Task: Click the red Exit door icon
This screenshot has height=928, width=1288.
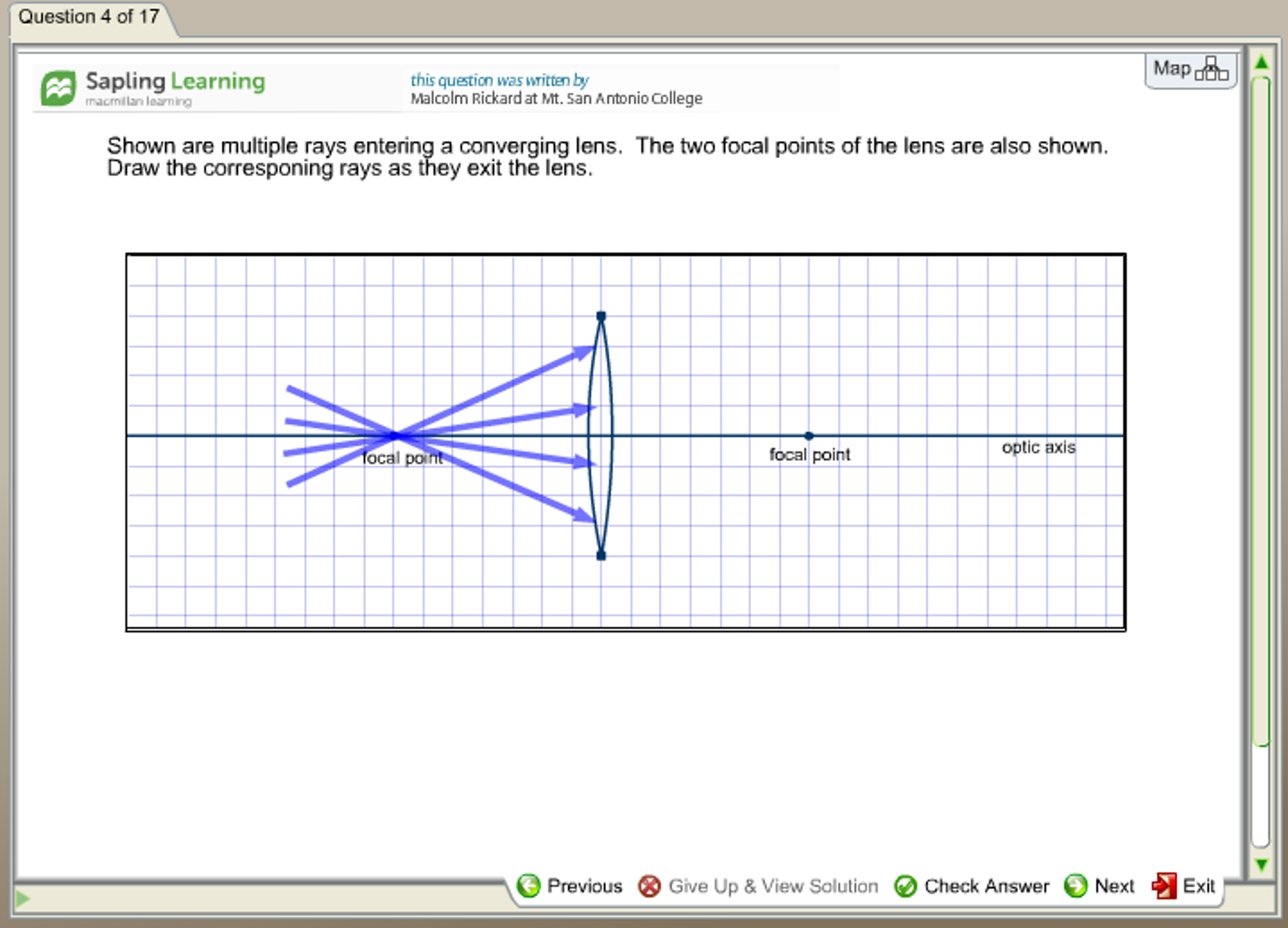Action: pyautogui.click(x=1164, y=886)
